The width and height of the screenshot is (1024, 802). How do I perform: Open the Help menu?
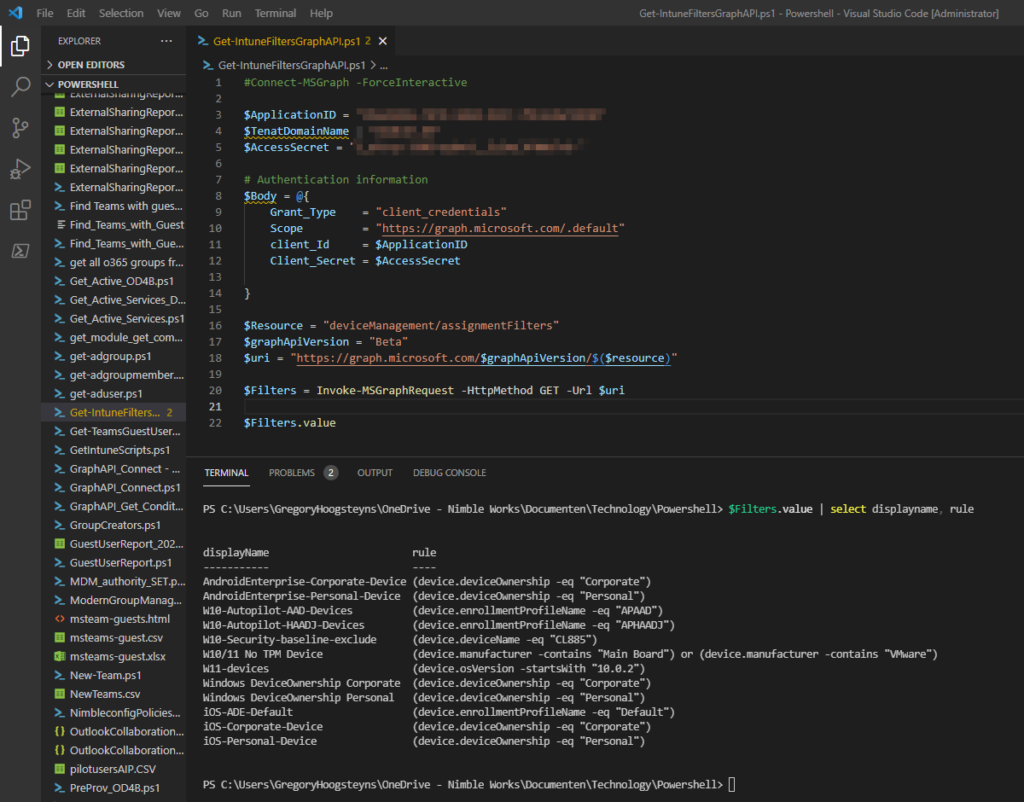pos(321,13)
